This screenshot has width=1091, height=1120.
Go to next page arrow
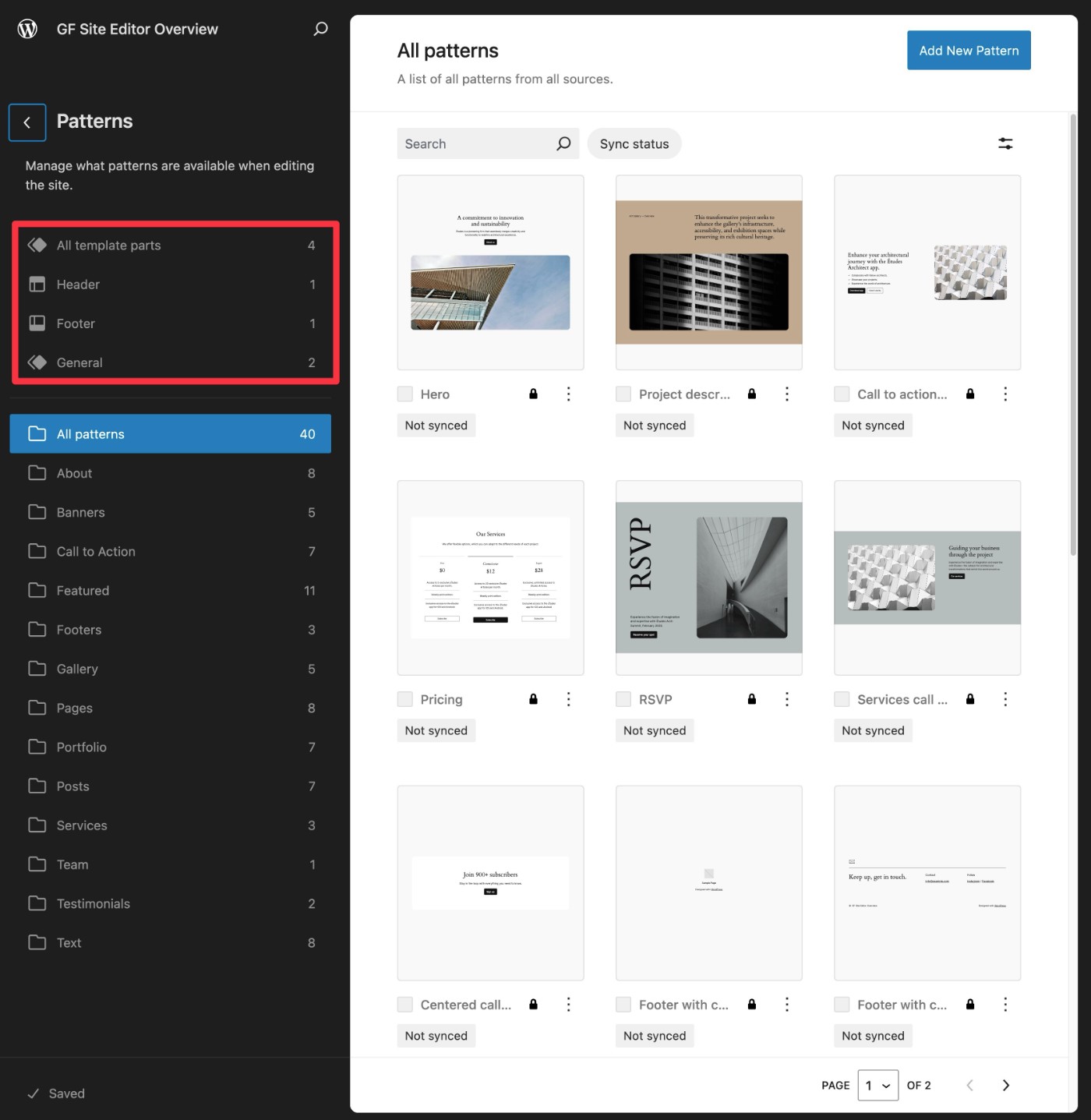(1005, 1085)
